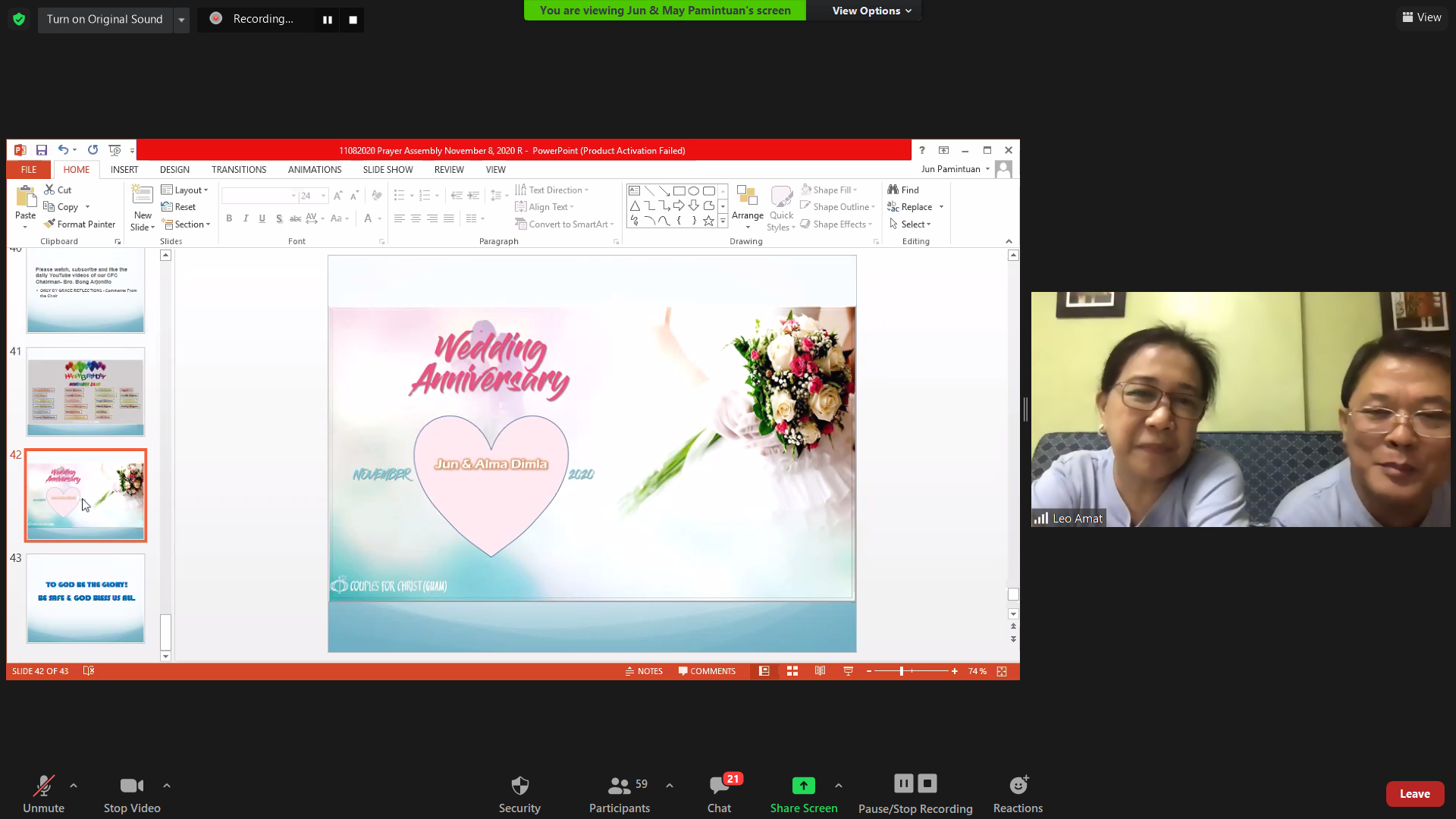Click the zoom slider handle
Screen dimensions: 1456x819
(x=901, y=671)
